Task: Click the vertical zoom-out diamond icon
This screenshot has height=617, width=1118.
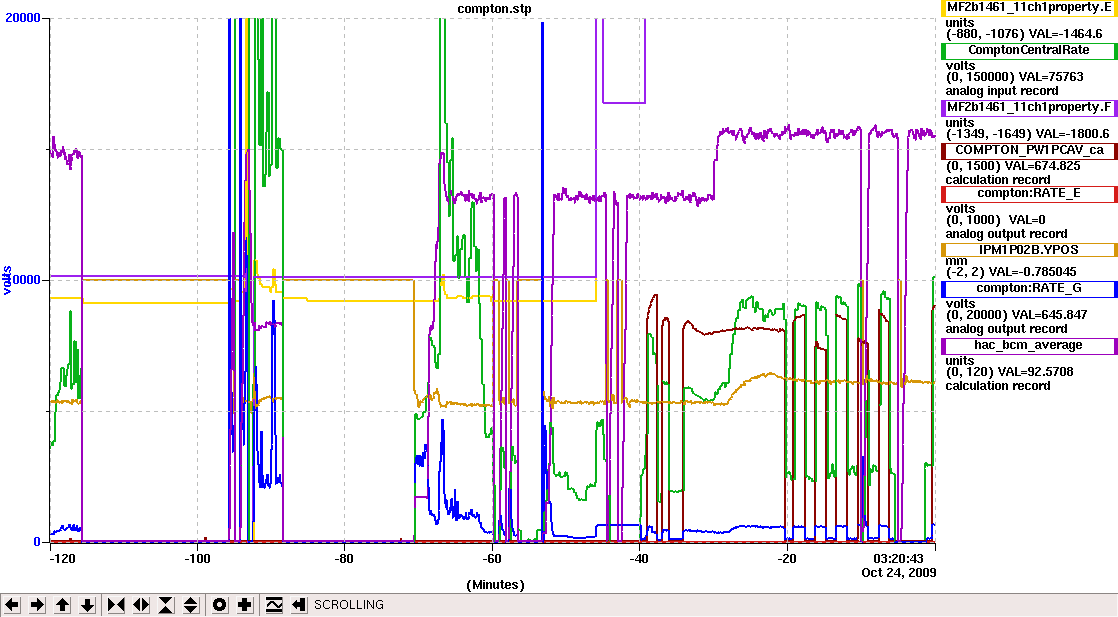Action: tap(191, 605)
